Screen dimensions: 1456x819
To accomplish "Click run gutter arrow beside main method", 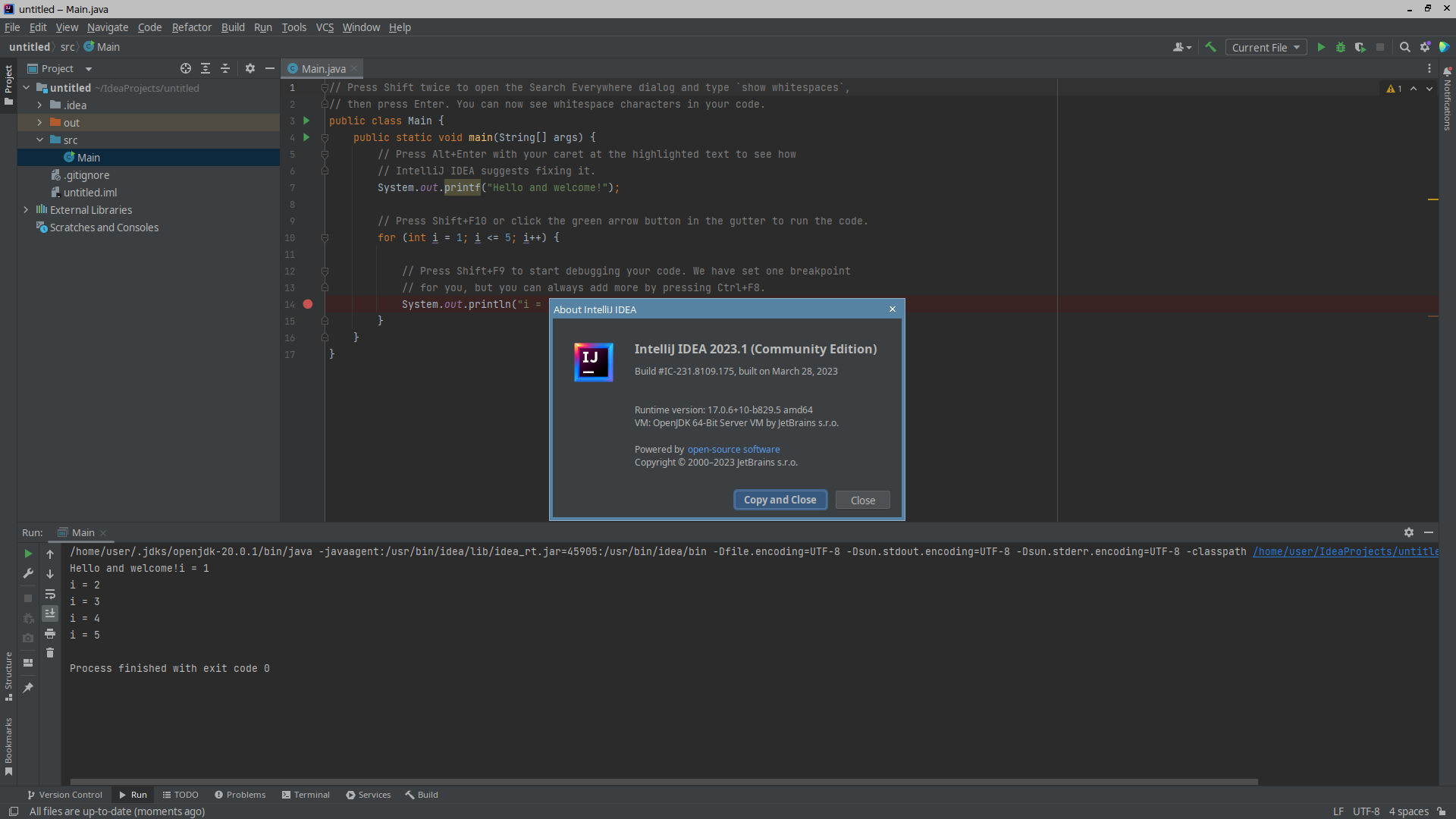I will (306, 137).
